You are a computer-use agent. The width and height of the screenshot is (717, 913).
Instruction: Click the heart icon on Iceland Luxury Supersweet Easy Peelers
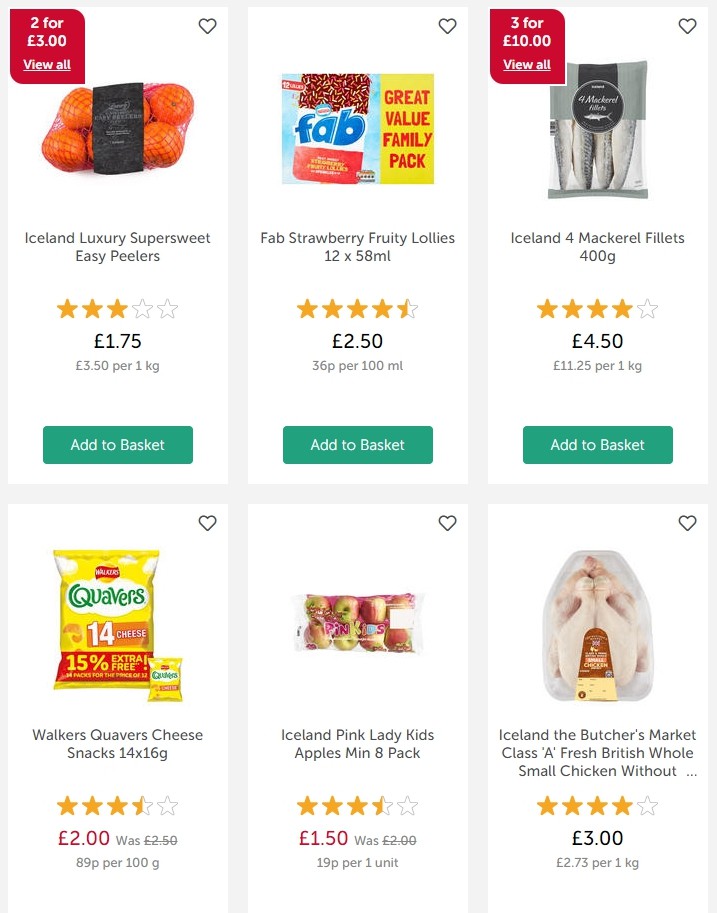[207, 27]
